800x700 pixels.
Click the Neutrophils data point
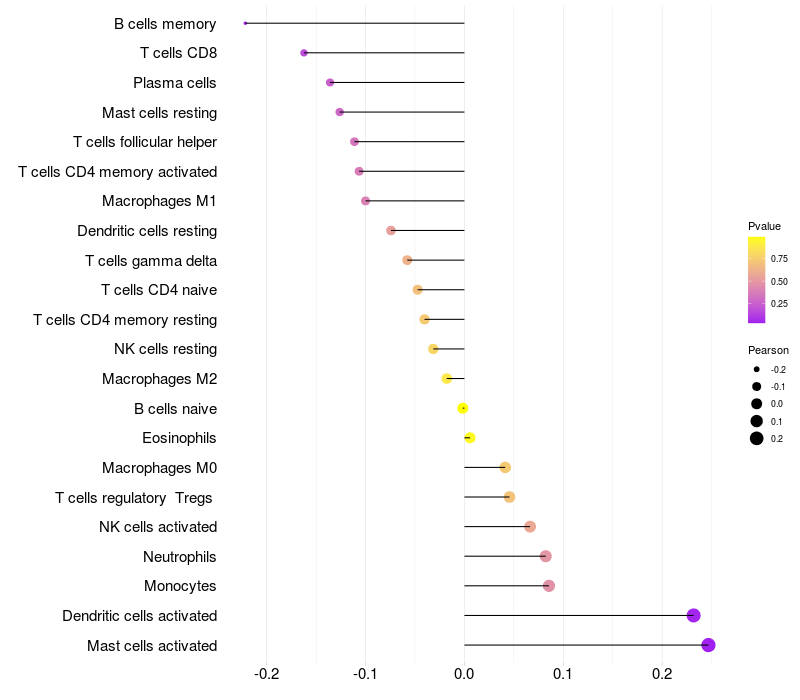[545, 556]
